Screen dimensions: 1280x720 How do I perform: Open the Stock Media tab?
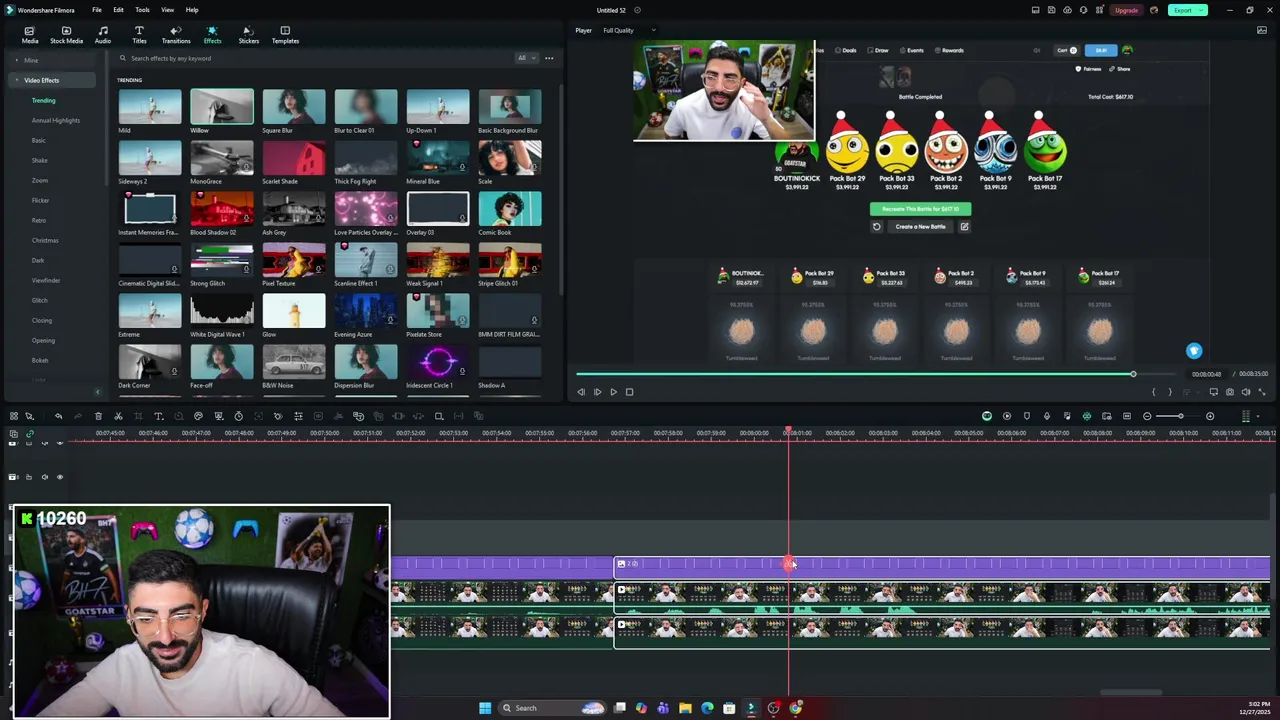pyautogui.click(x=66, y=35)
